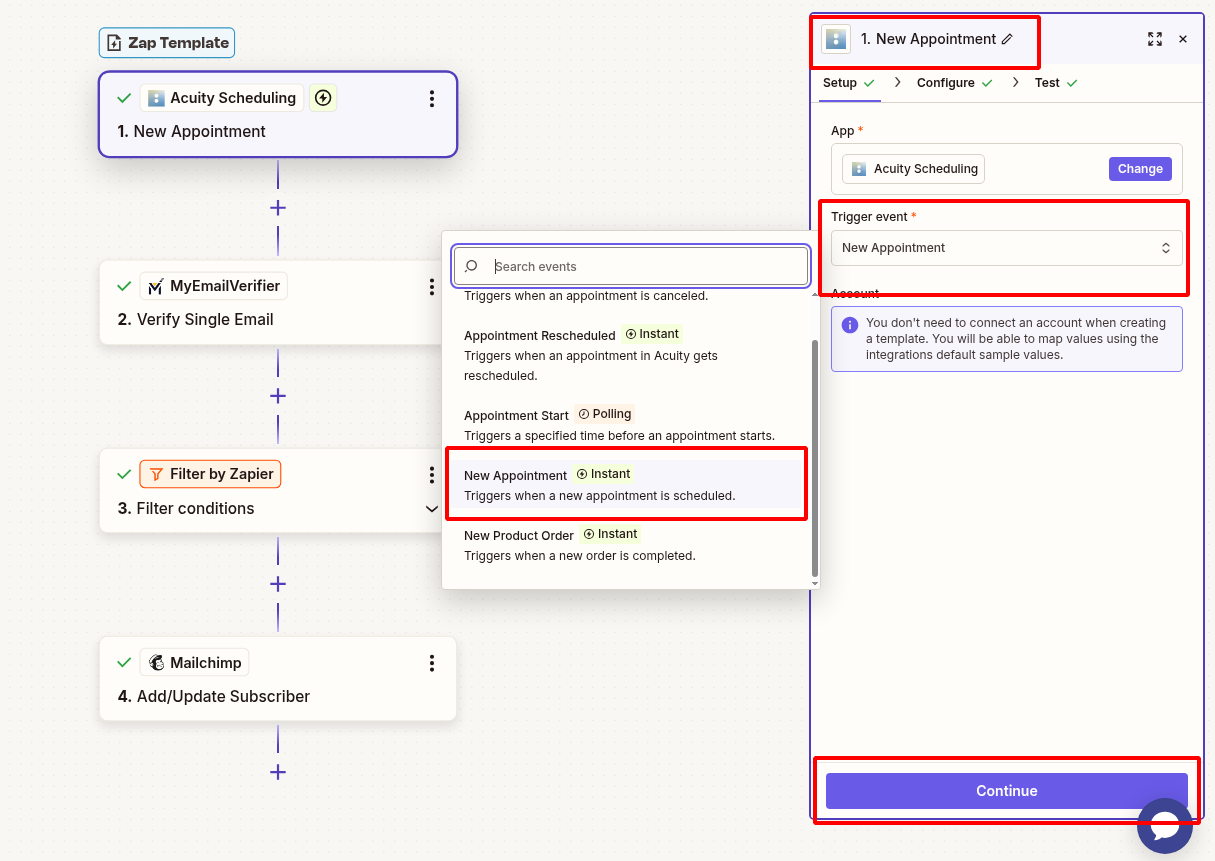1215x861 pixels.
Task: Click the plus icon between Verify Single Email and Filter
Action: (x=278, y=395)
